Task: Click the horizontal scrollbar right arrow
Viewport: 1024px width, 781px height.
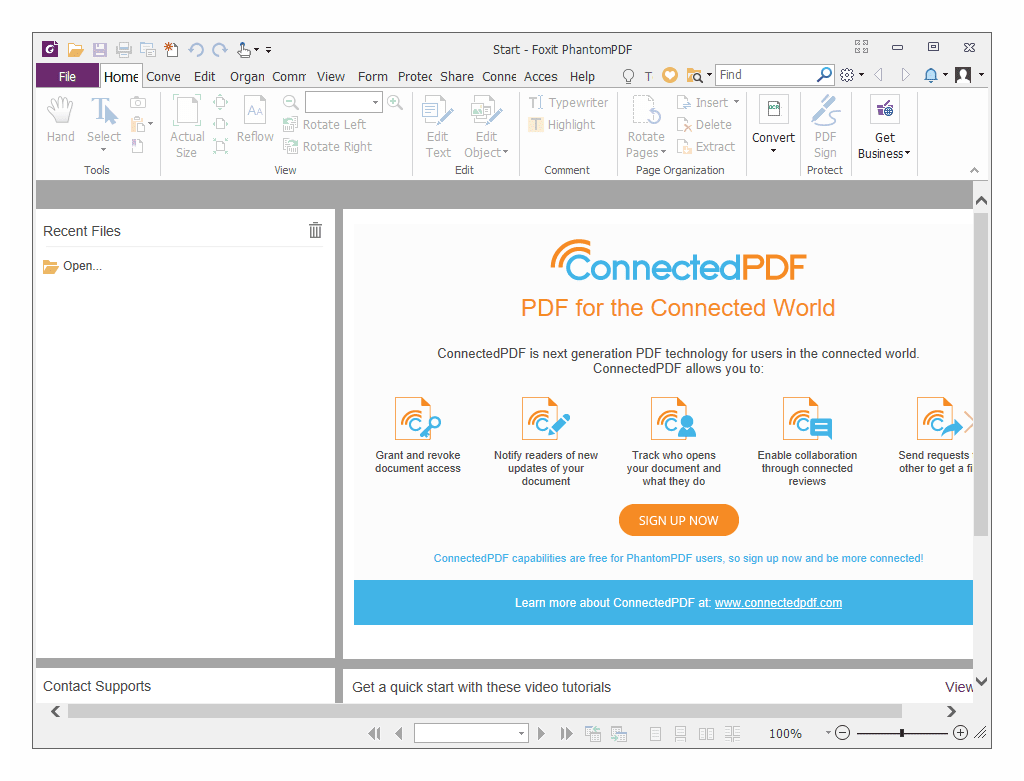Action: pos(952,711)
